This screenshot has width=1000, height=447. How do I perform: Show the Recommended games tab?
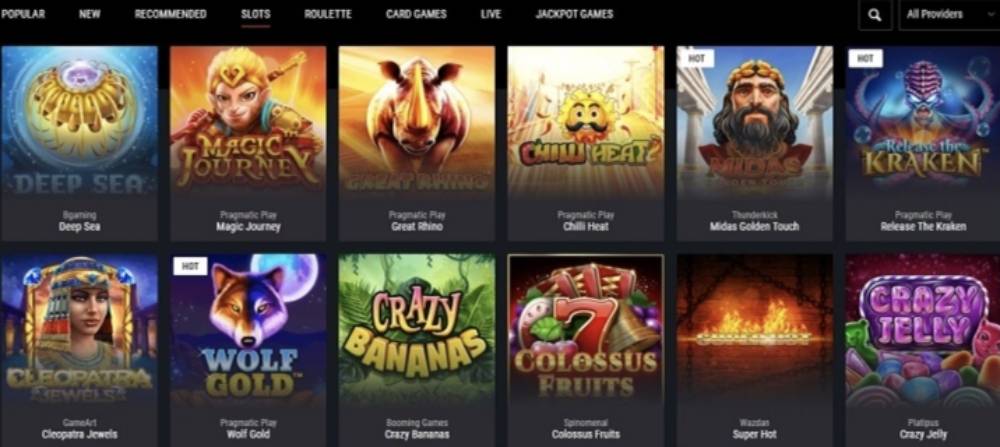[170, 14]
